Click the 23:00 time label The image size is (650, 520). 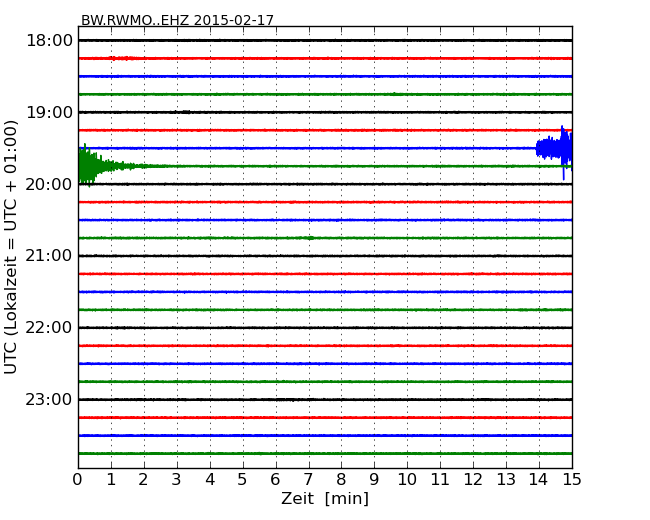pyautogui.click(x=49, y=399)
